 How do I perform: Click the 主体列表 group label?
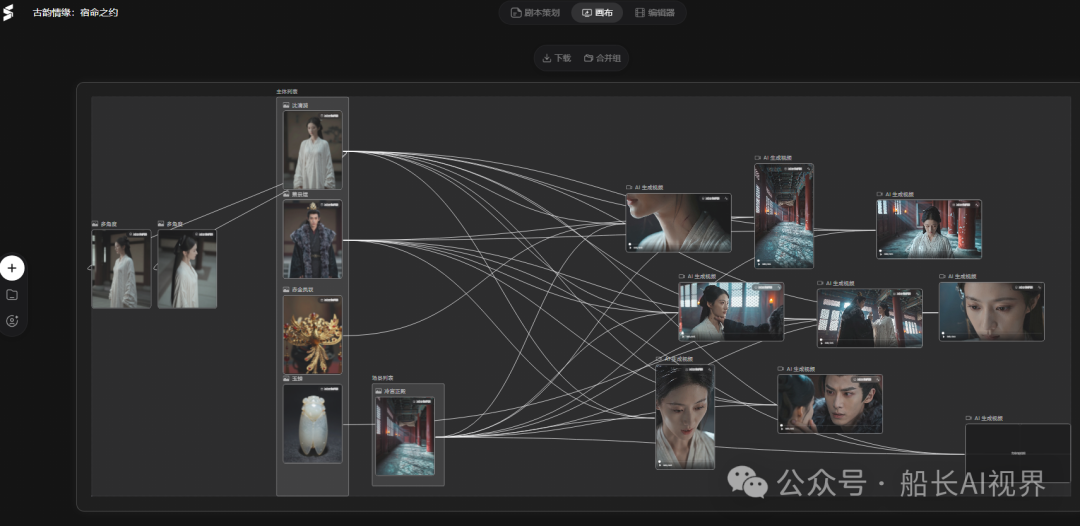point(287,92)
